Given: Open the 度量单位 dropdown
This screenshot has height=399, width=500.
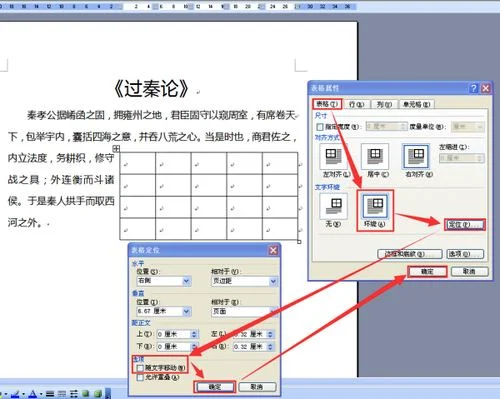Looking at the screenshot, I should (x=467, y=127).
